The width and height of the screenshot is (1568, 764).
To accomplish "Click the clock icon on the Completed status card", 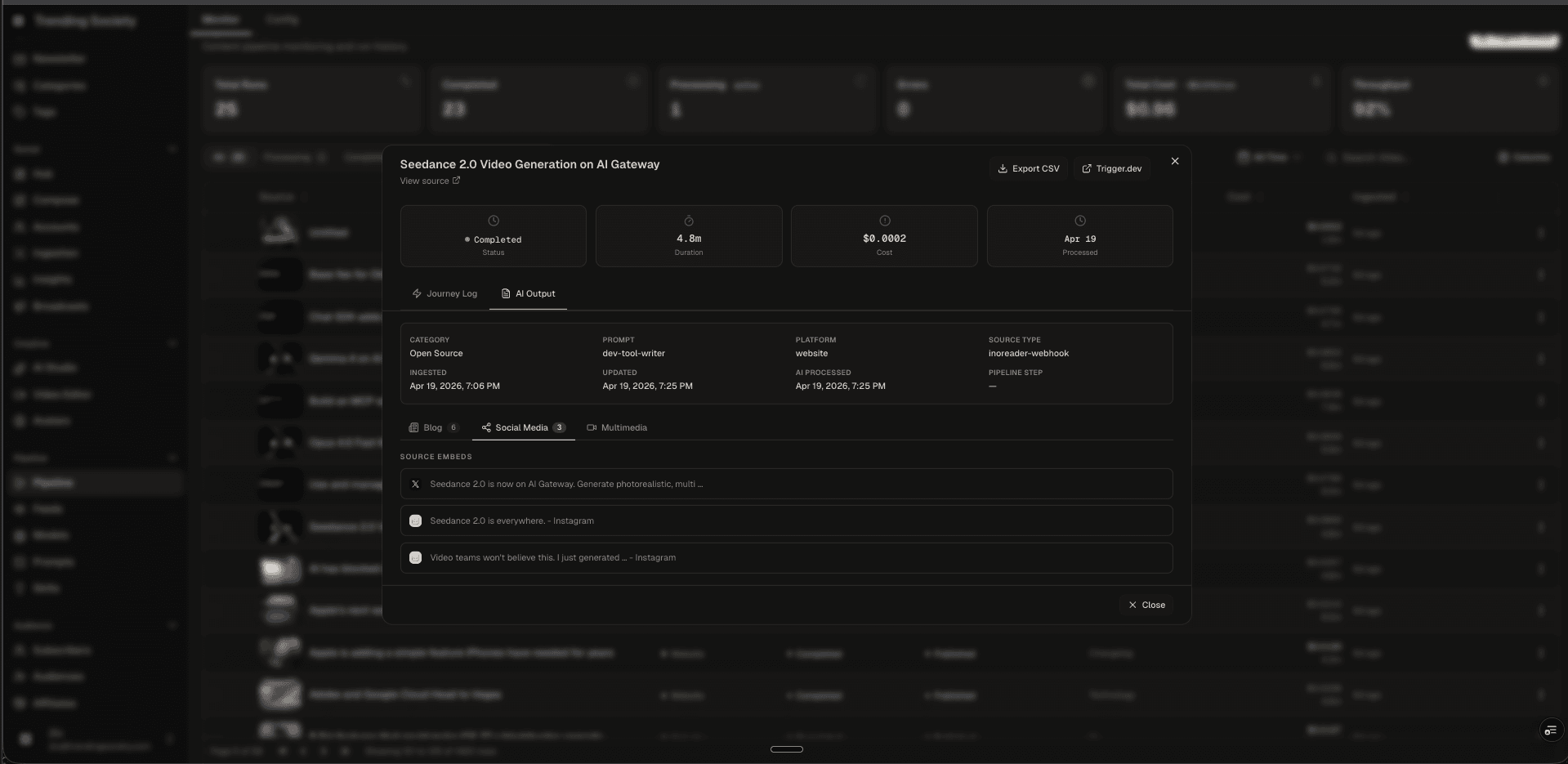I will coord(493,220).
